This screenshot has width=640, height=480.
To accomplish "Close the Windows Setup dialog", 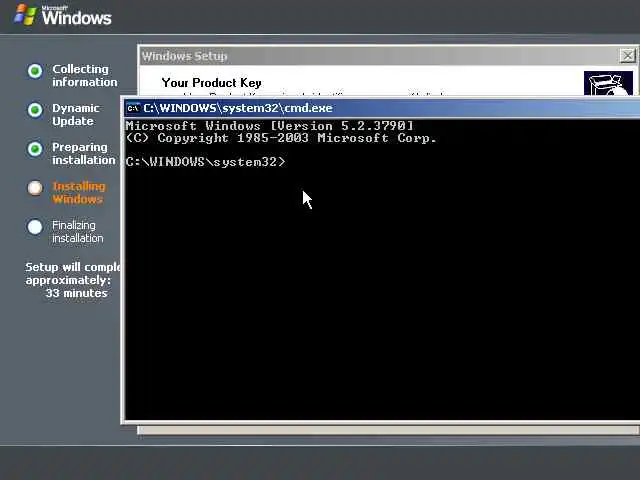I will pos(627,56).
